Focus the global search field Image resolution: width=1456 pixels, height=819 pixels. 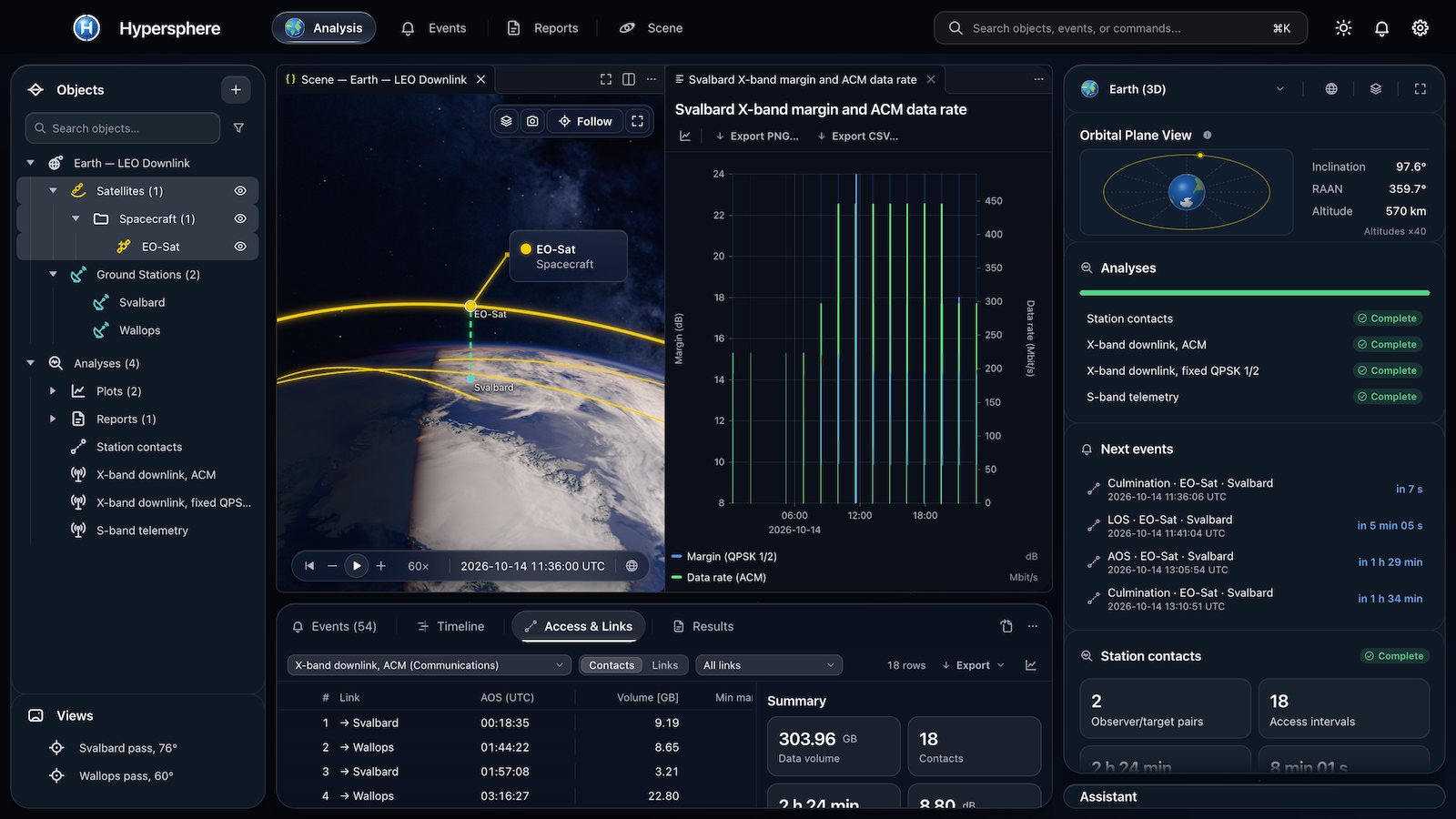pos(1120,28)
